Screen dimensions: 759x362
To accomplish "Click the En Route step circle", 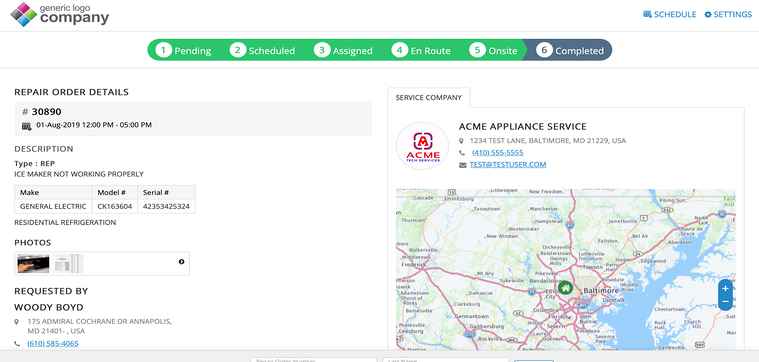I will [399, 50].
